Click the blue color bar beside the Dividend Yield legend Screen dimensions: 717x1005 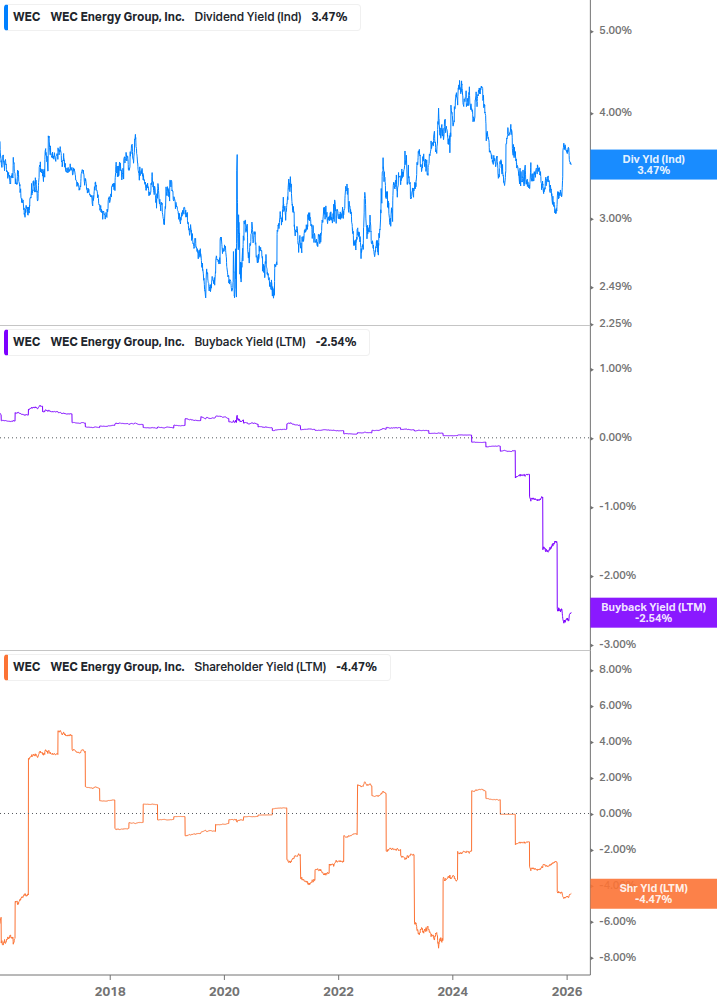coord(6,17)
